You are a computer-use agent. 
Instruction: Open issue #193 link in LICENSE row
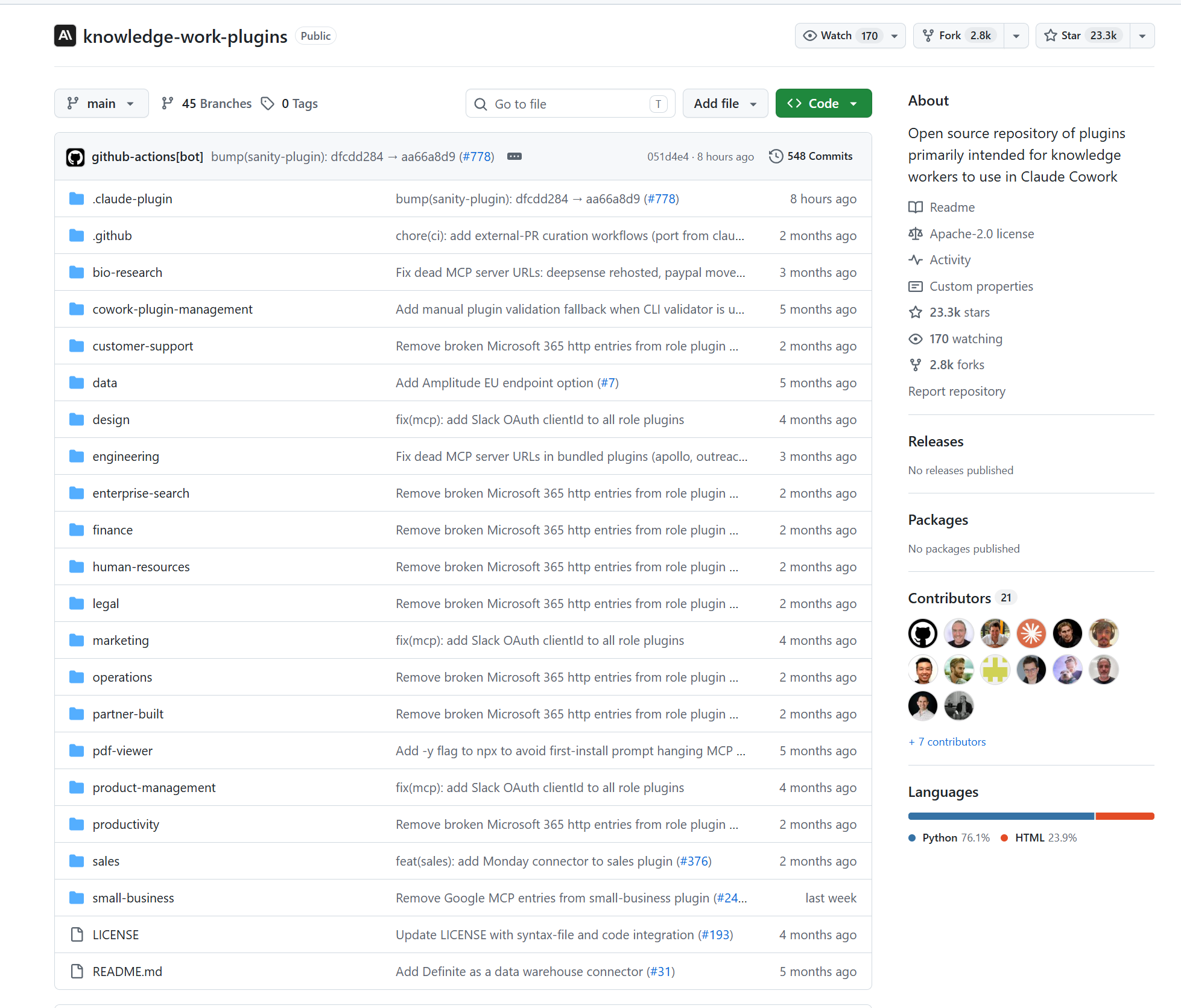[715, 935]
